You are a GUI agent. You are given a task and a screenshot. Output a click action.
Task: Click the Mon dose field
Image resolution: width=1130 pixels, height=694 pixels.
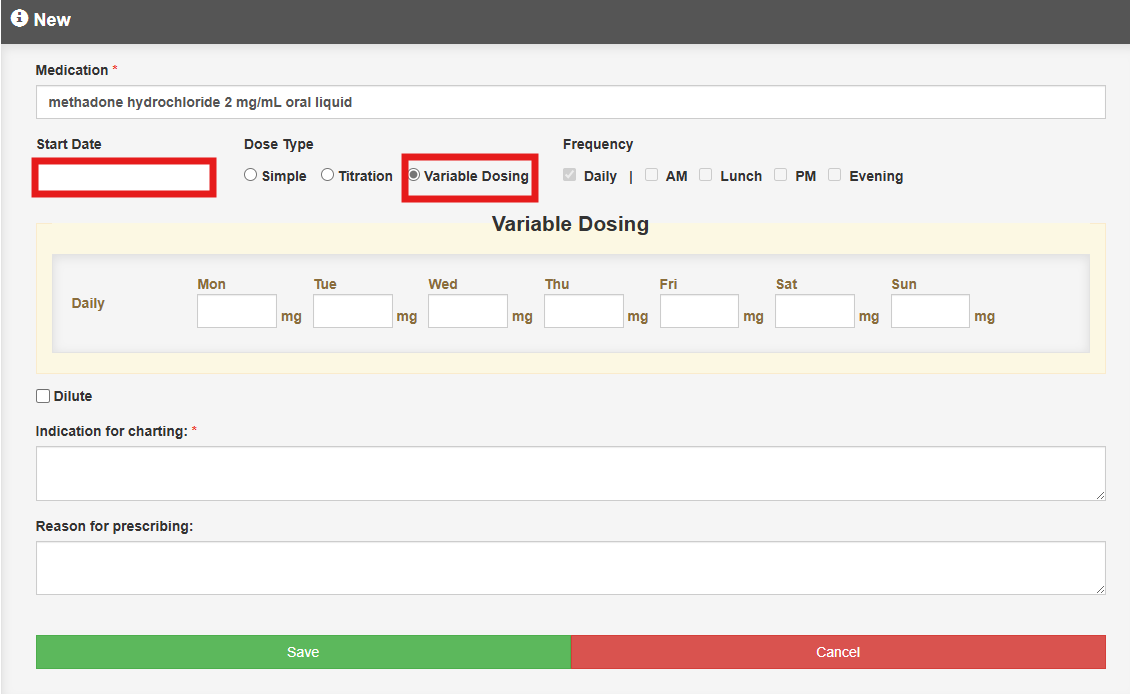(237, 311)
